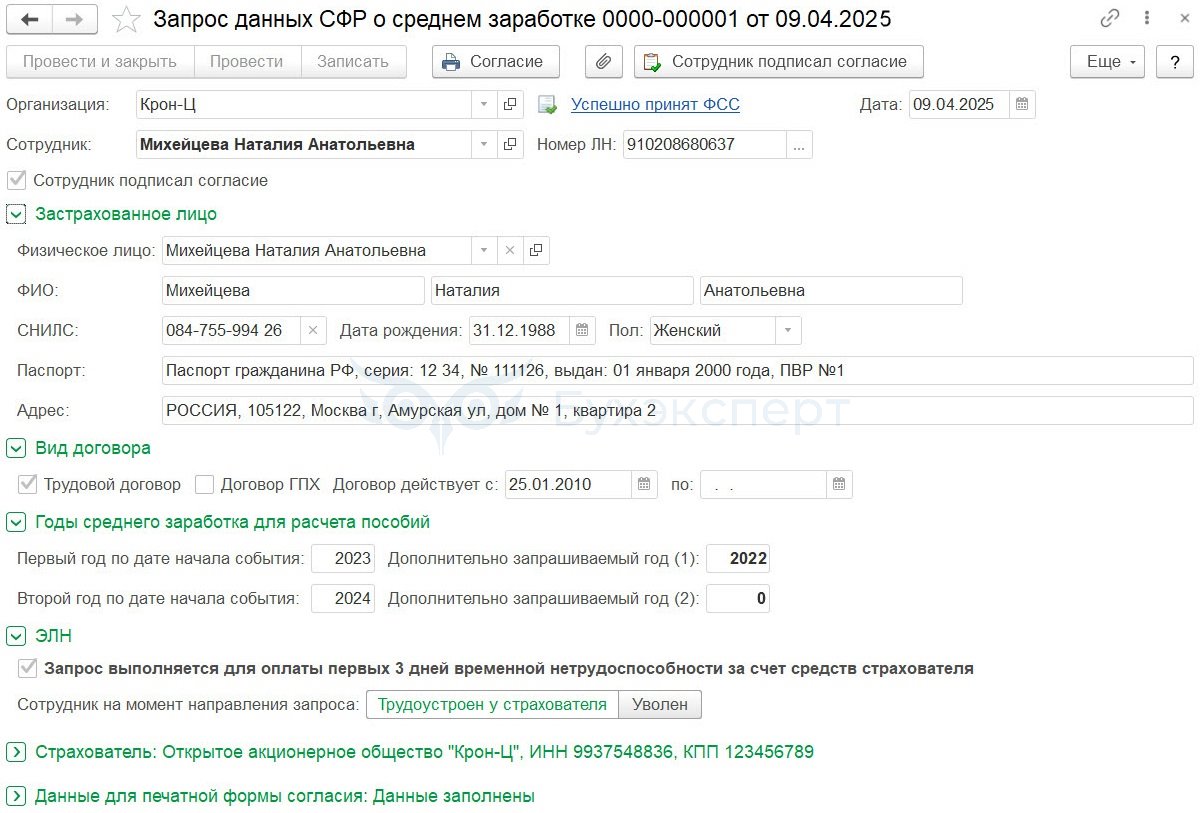Expand the Страхователь details section
The height and width of the screenshot is (813, 1200).
click(16, 752)
